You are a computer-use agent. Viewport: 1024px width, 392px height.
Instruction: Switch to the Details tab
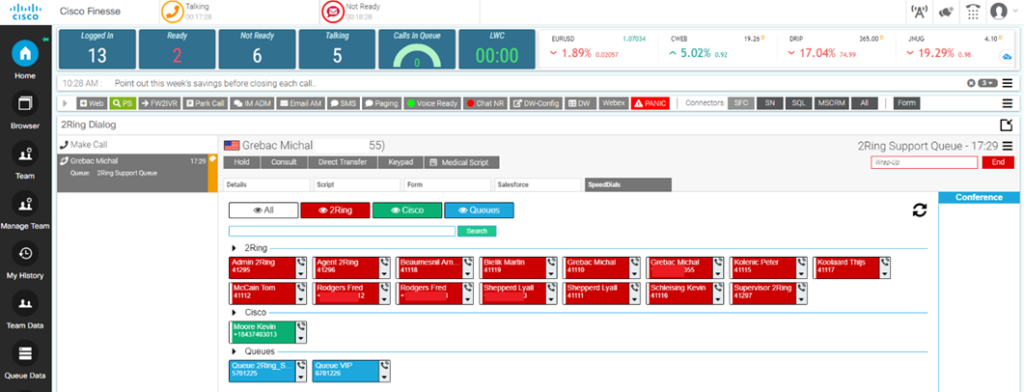(267, 185)
